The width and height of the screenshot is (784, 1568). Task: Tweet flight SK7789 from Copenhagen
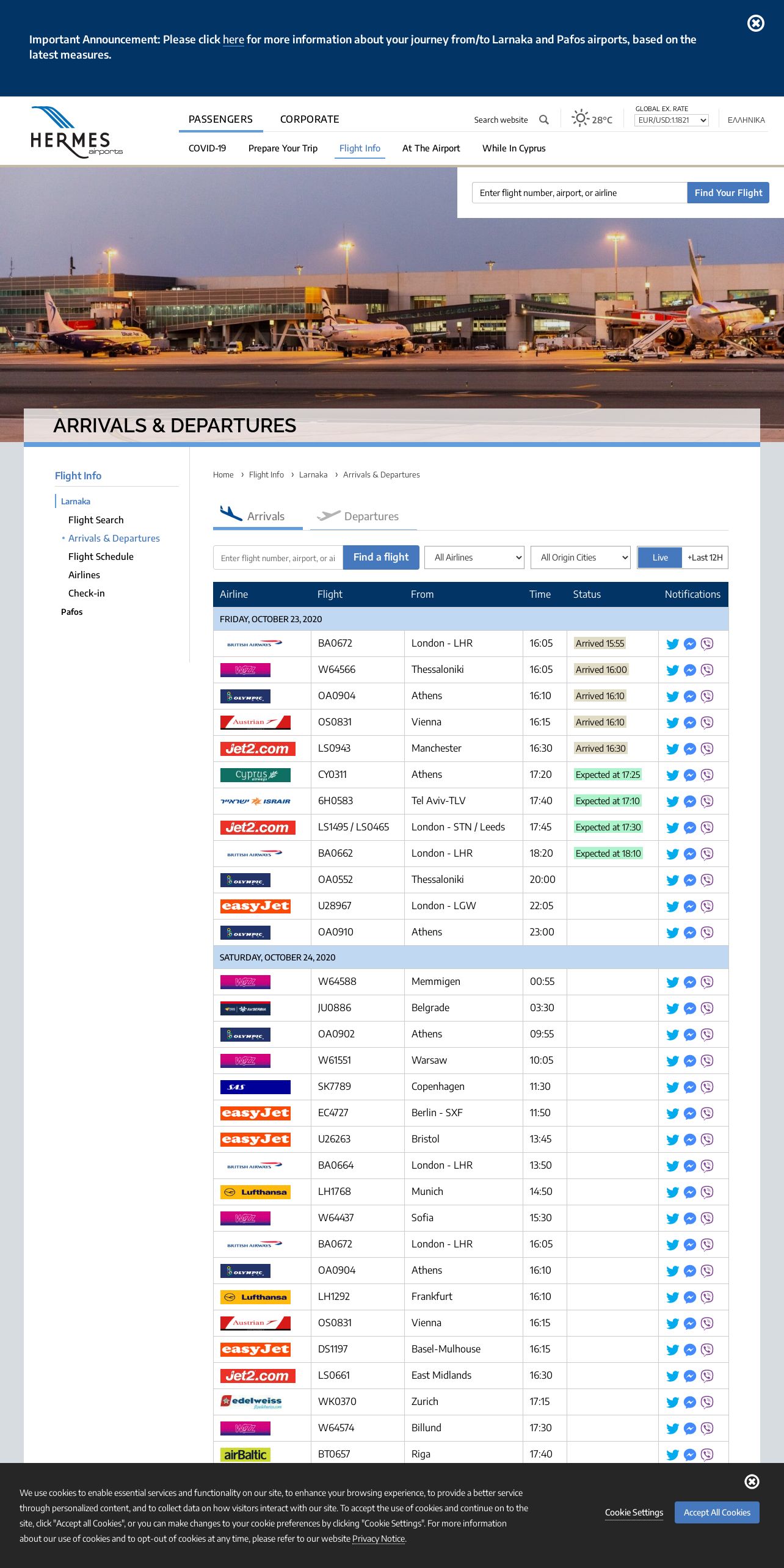[x=673, y=1087]
